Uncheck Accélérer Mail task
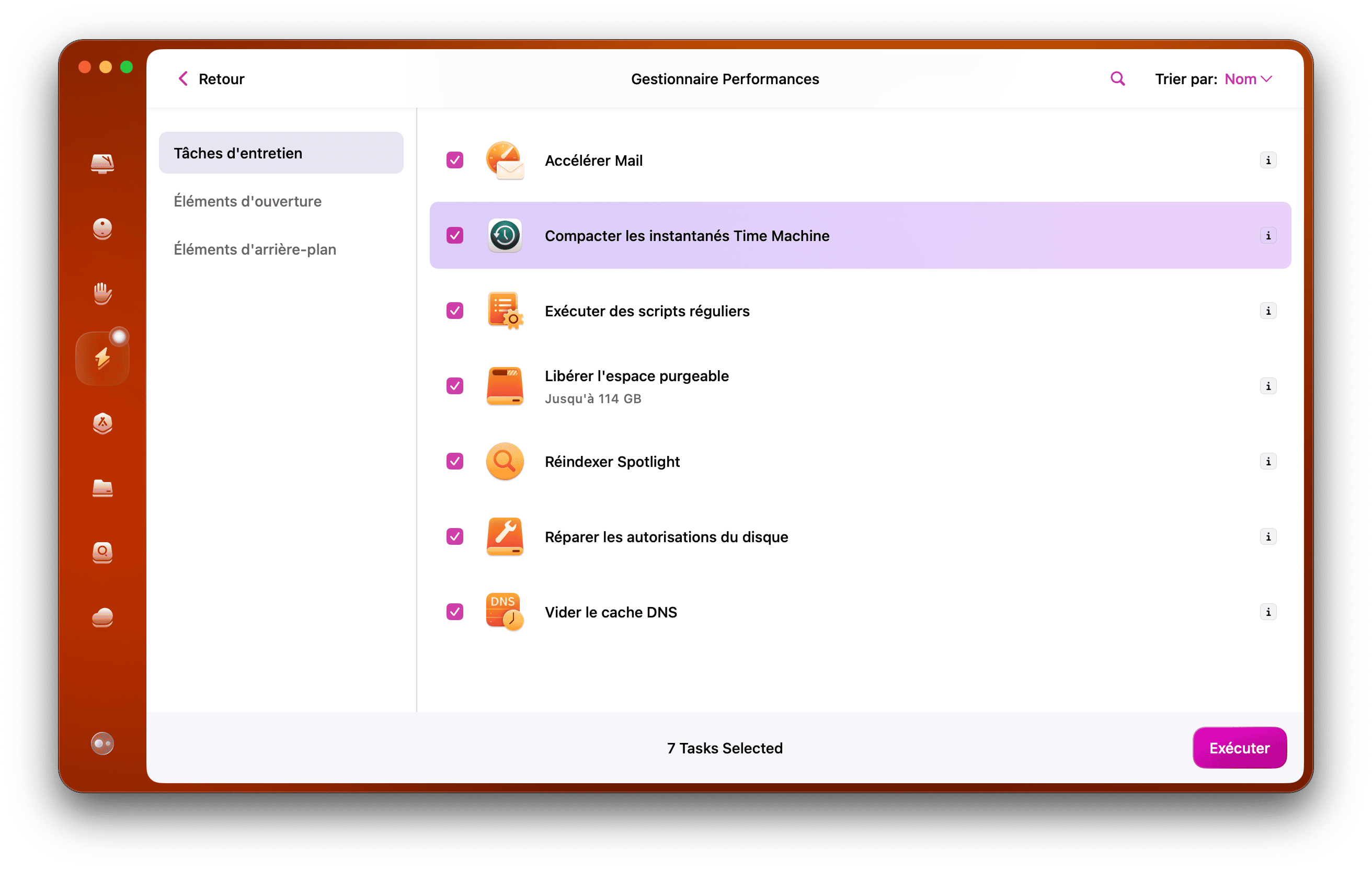This screenshot has width=1372, height=870. point(454,160)
